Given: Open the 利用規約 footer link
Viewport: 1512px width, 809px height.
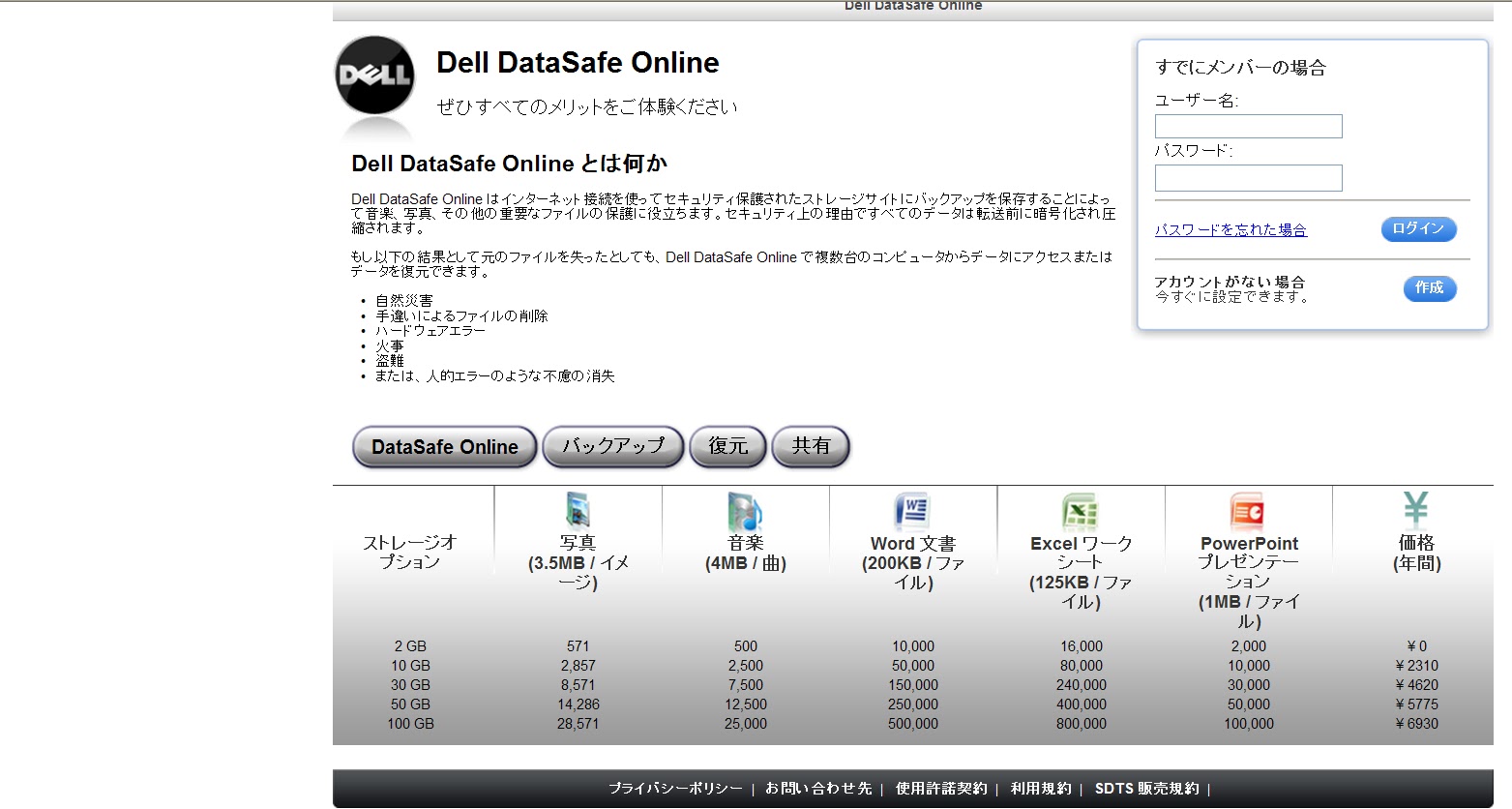Looking at the screenshot, I should 1041,789.
